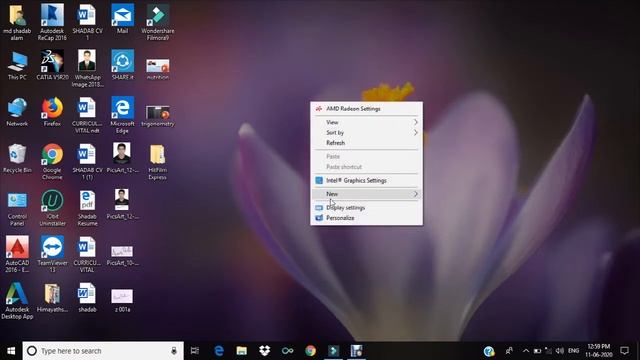This screenshot has width=640, height=360.
Task: Click the ENG language indicator
Action: click(x=573, y=351)
